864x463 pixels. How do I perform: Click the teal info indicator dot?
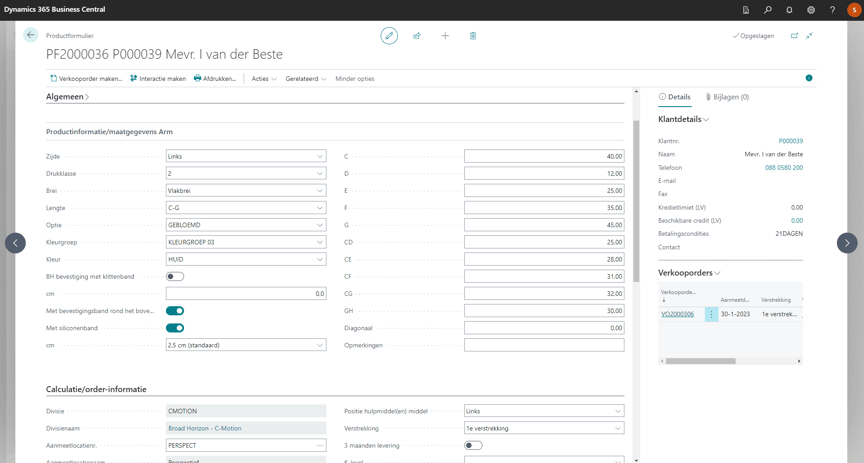coord(809,78)
